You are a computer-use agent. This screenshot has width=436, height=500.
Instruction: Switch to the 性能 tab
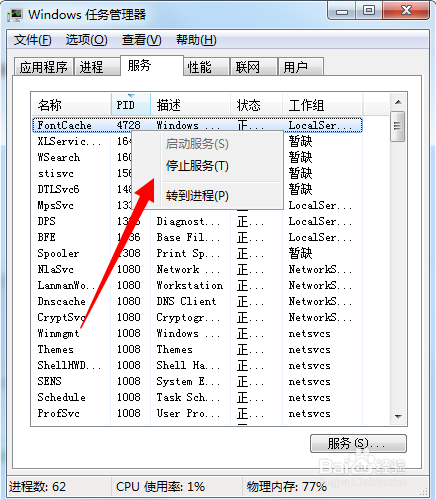(206, 67)
